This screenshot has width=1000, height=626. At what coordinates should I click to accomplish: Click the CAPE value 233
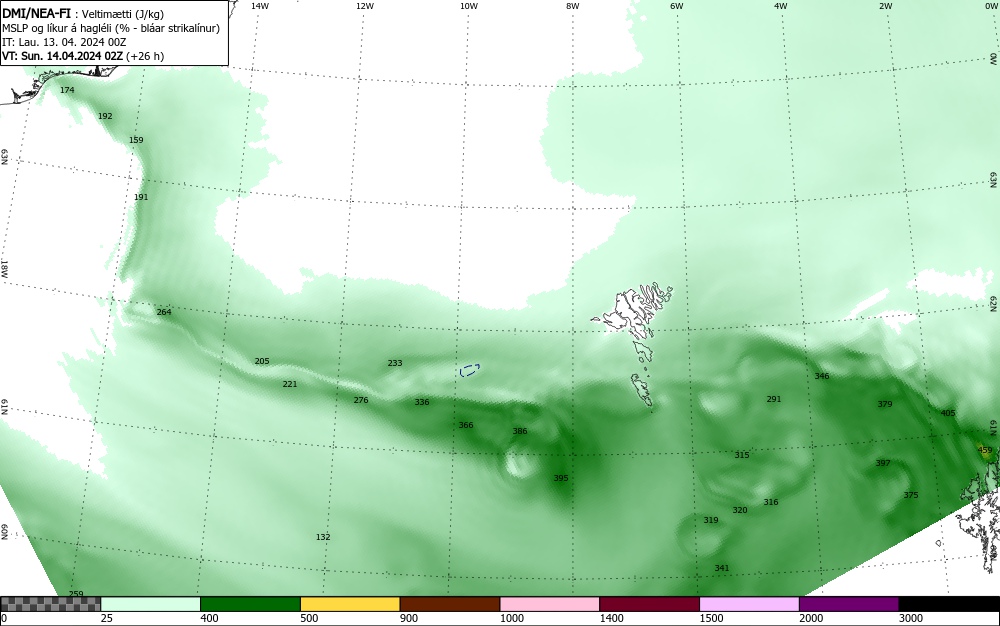coord(395,363)
